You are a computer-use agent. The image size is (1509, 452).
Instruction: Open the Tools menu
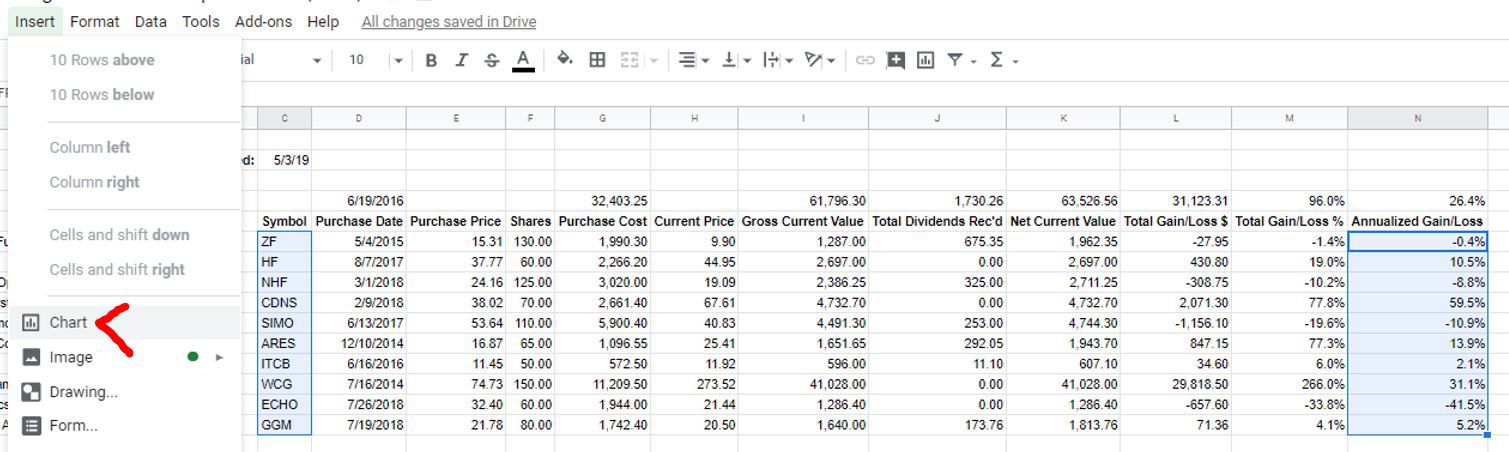[200, 21]
